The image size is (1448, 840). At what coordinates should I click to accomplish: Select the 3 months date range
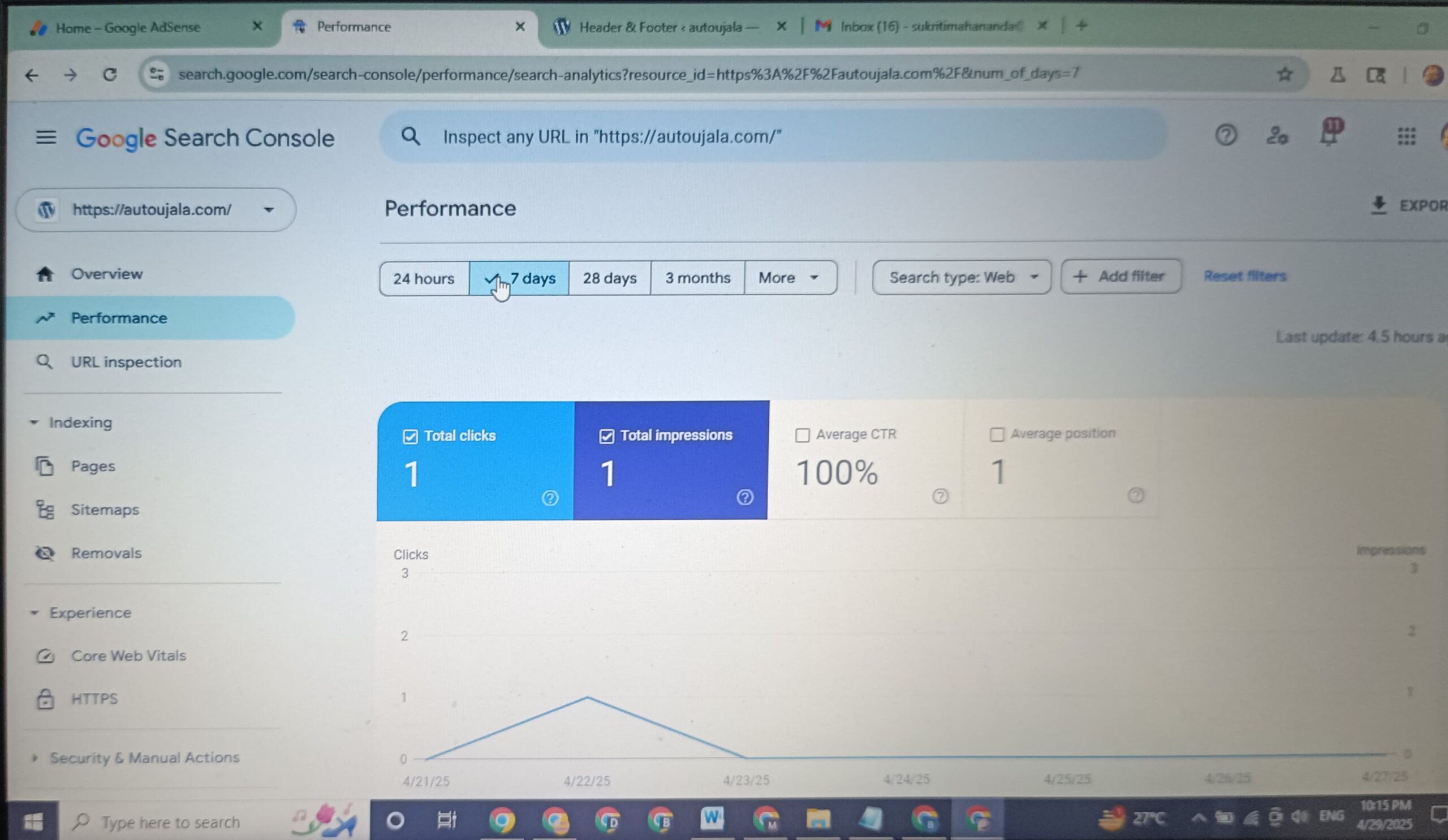[697, 278]
